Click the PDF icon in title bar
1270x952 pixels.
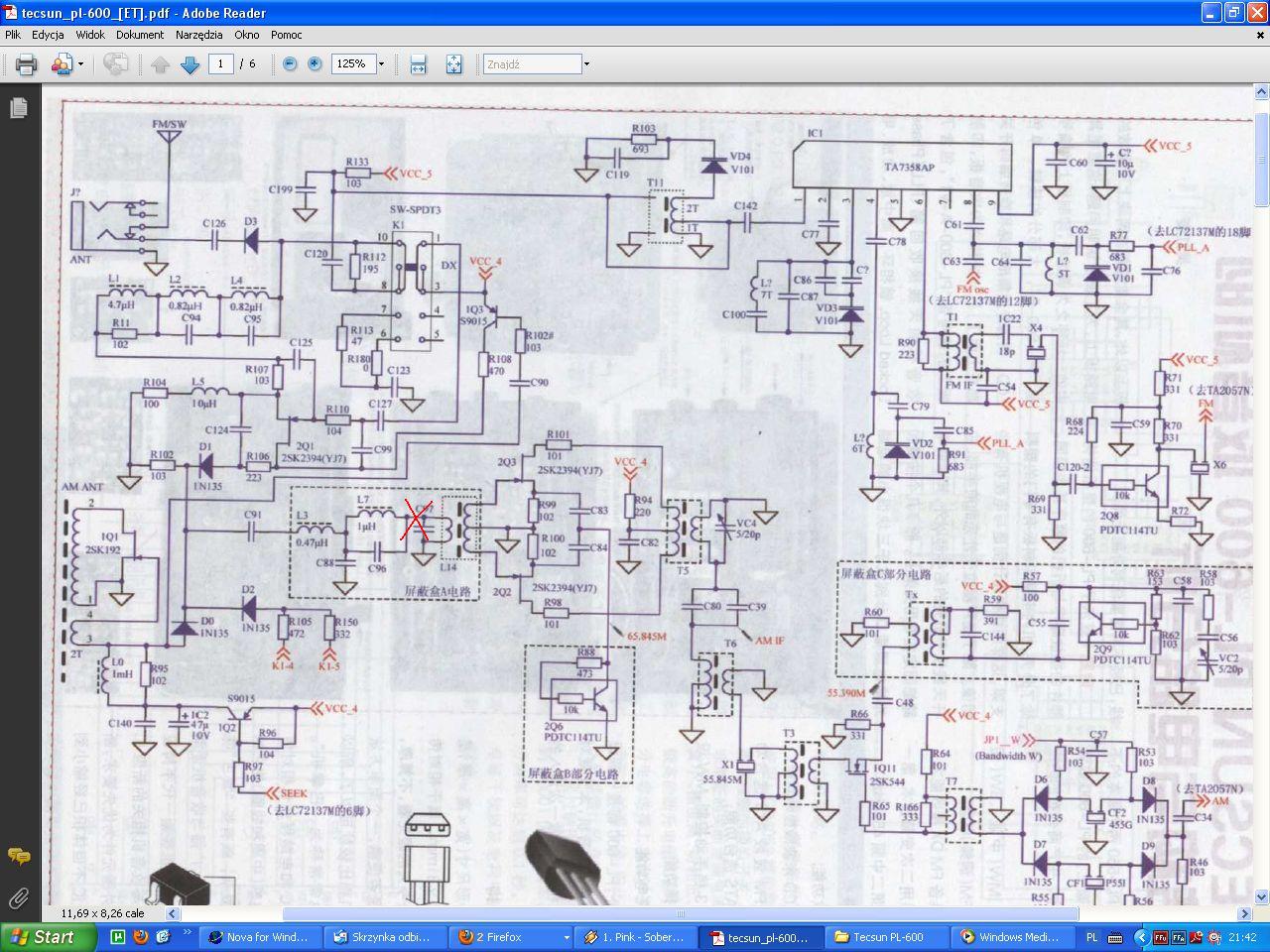click(11, 13)
